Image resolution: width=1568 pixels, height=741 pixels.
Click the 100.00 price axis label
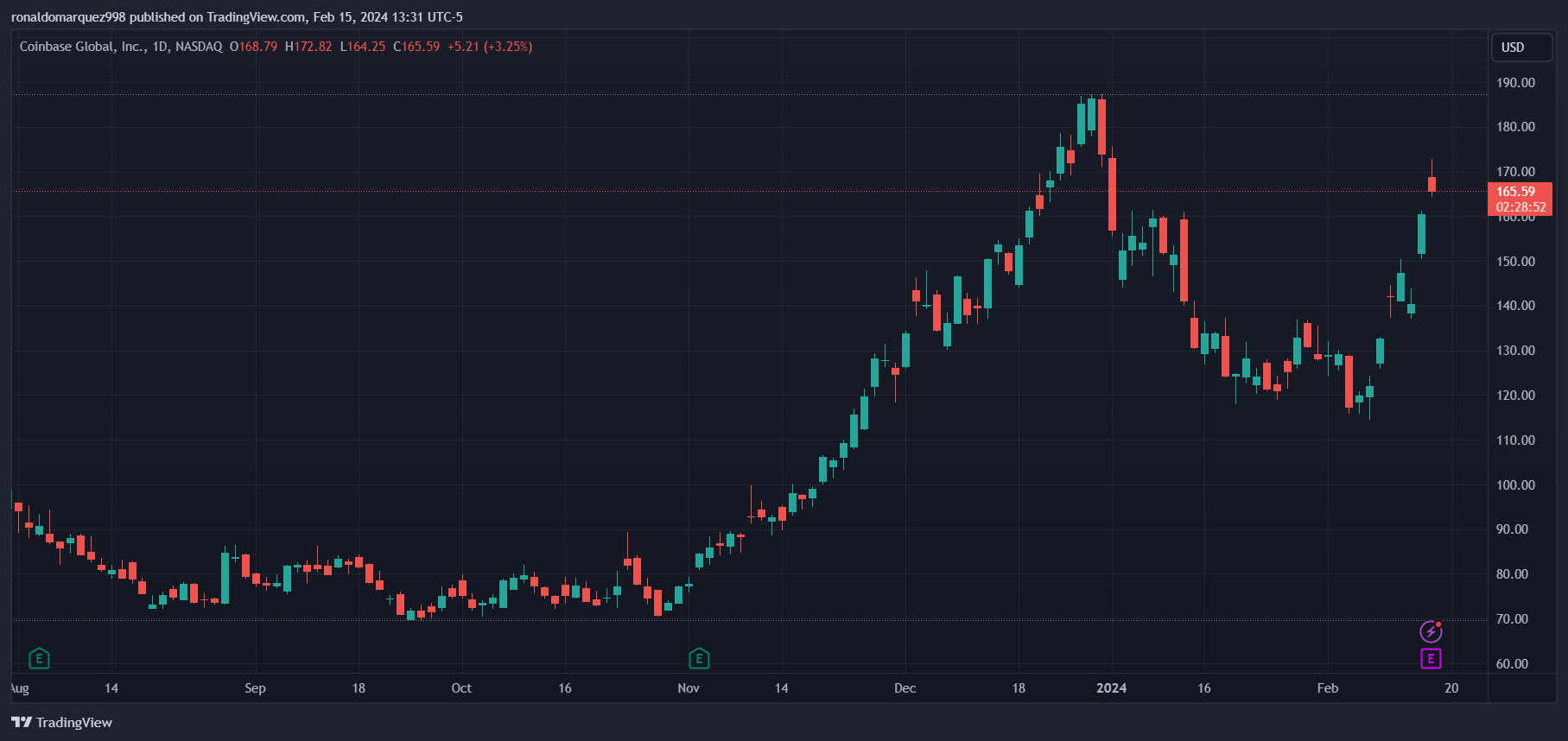pyautogui.click(x=1515, y=485)
